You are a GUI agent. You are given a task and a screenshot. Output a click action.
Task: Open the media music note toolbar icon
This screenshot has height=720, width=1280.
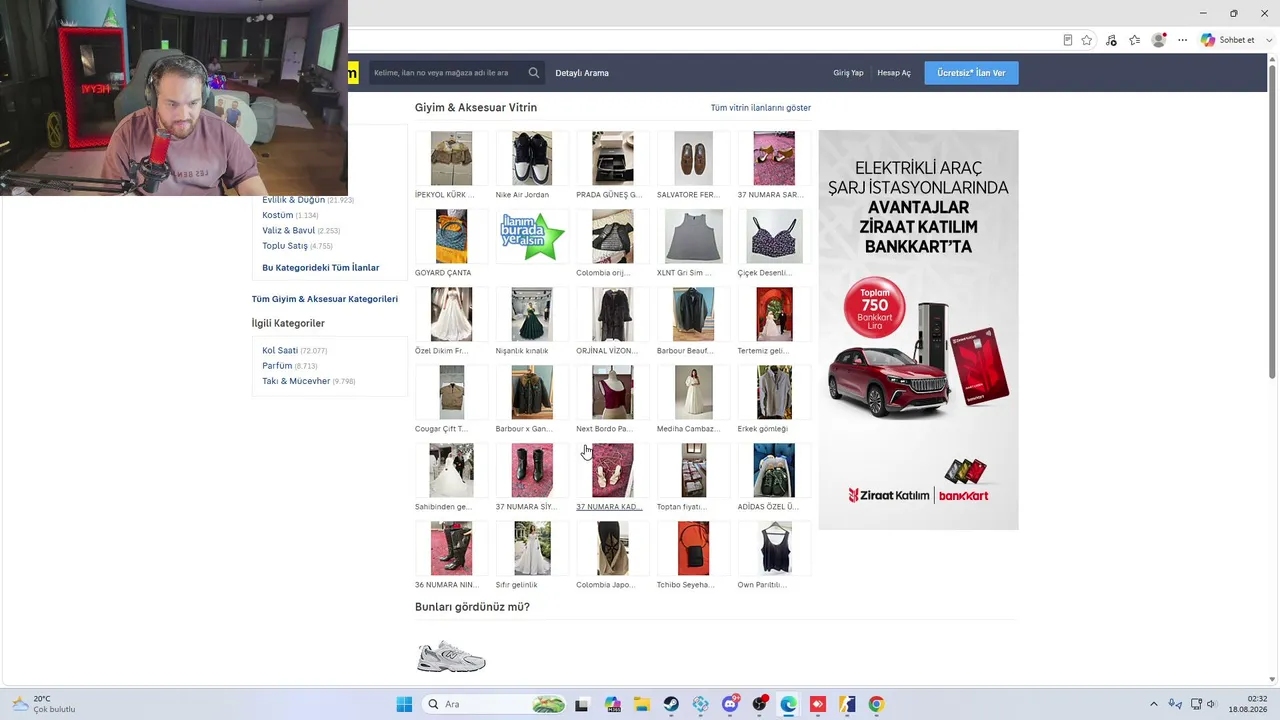tap(1112, 40)
